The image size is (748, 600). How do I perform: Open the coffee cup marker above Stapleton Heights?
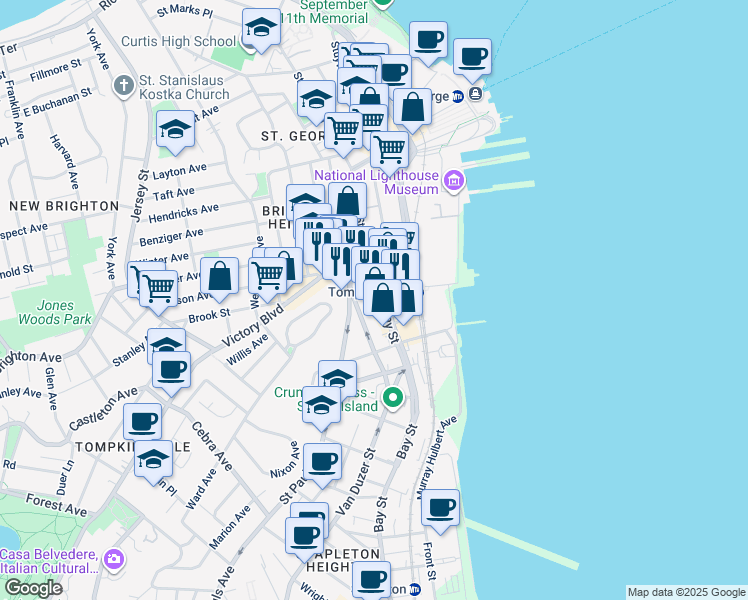point(304,537)
